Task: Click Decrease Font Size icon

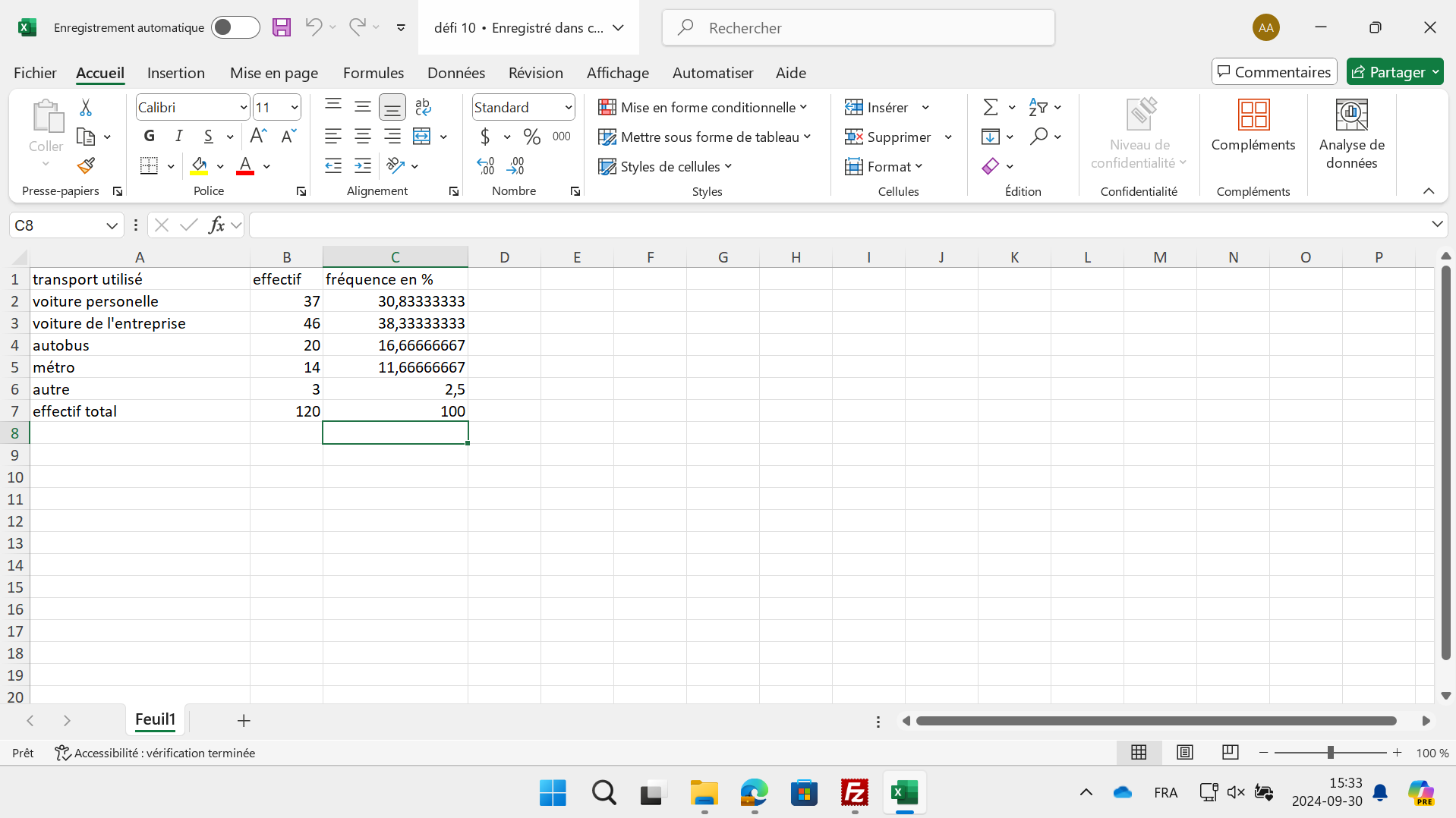Action: pyautogui.click(x=288, y=136)
